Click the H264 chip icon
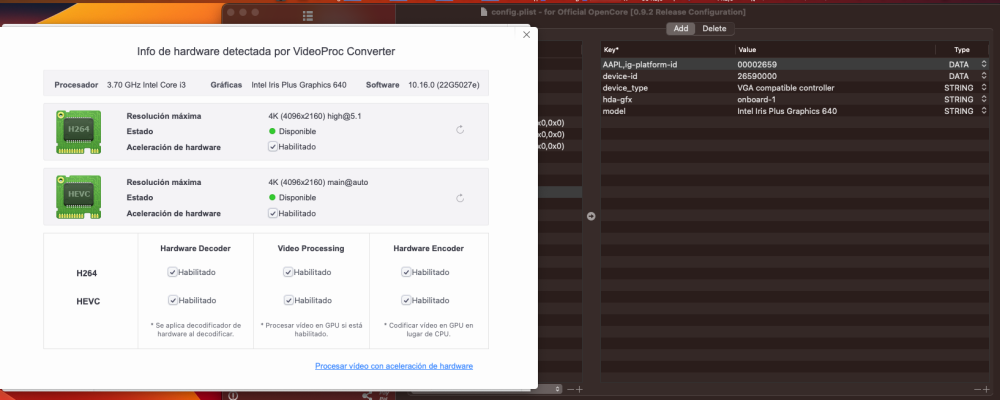The width and height of the screenshot is (1000, 400). tap(78, 132)
